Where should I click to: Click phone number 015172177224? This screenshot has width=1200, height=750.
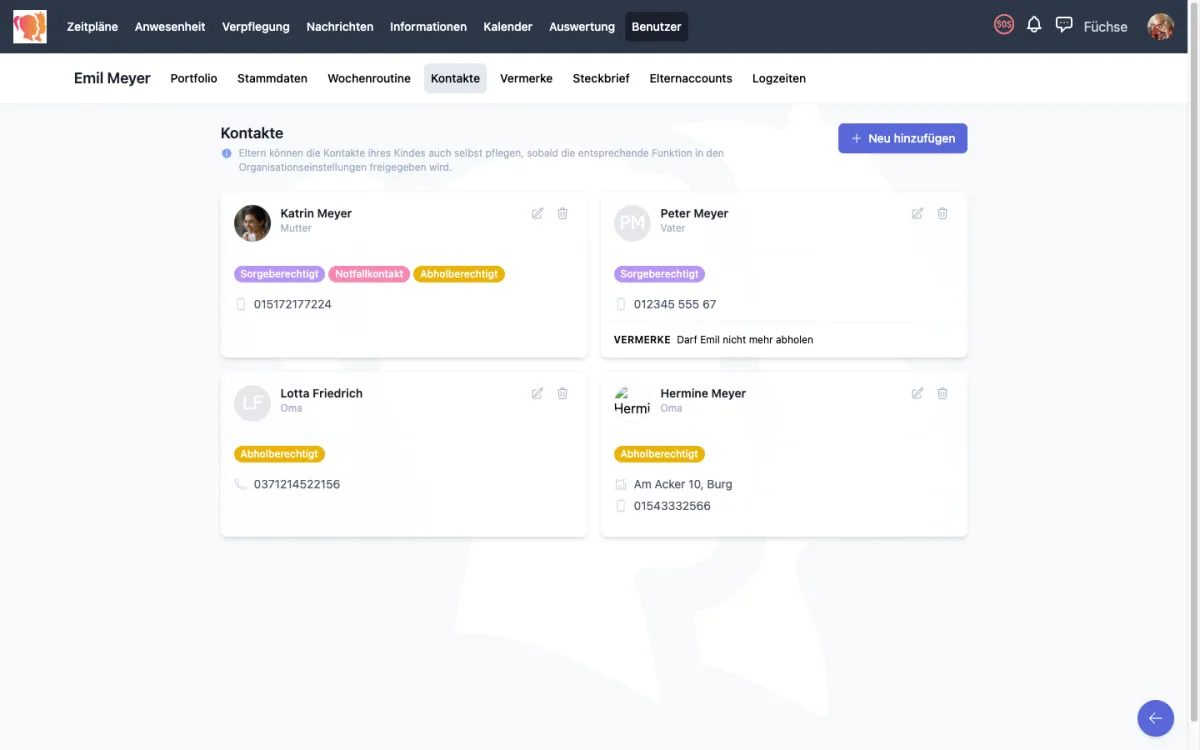click(x=293, y=304)
